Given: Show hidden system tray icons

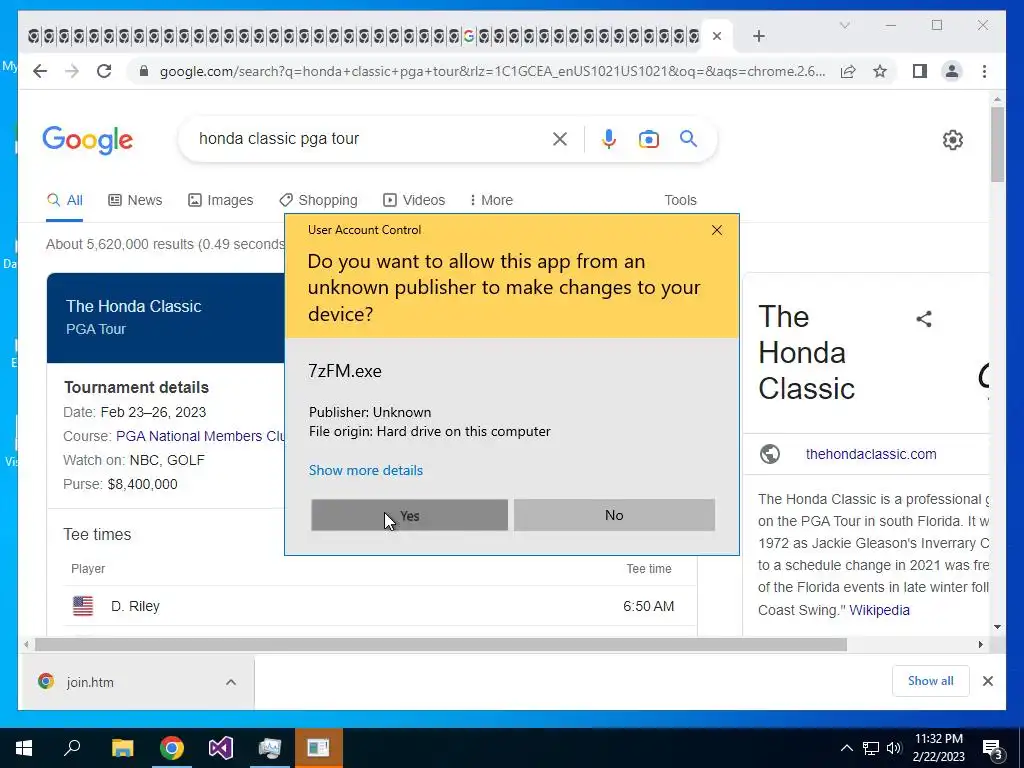Looking at the screenshot, I should click(x=846, y=748).
